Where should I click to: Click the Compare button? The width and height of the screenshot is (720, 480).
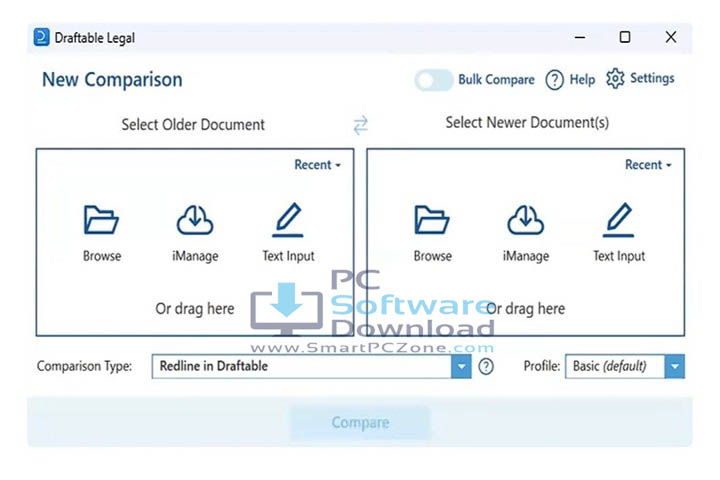(360, 422)
